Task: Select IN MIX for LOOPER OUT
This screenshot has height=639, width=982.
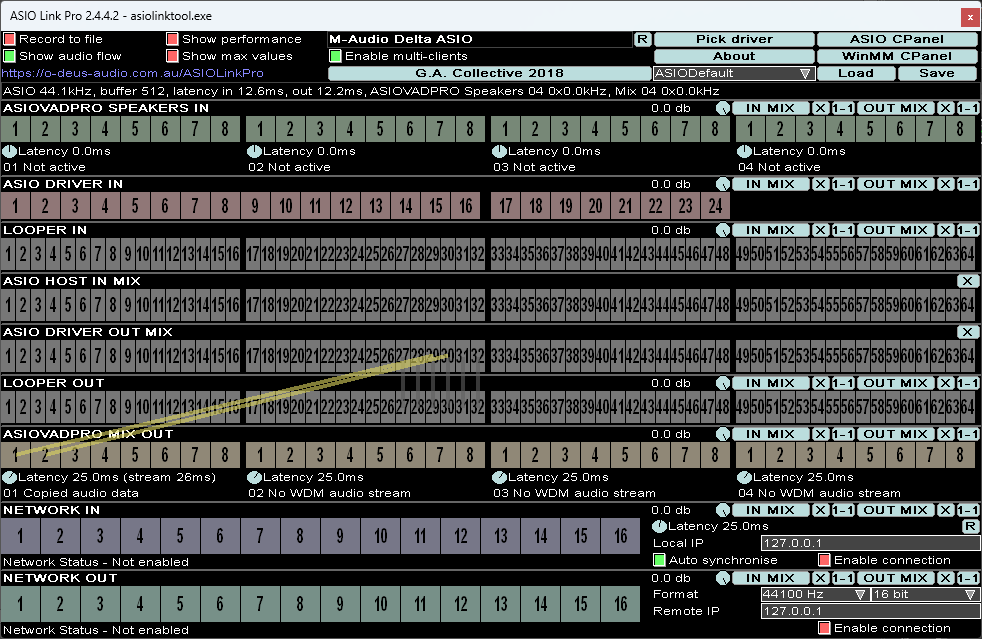Action: coord(770,383)
